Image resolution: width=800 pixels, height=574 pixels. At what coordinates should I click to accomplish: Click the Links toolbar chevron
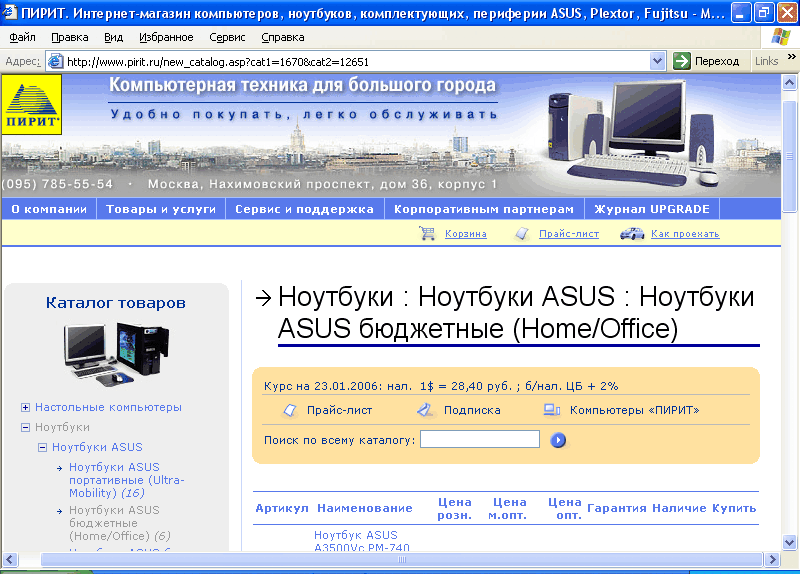tap(792, 57)
